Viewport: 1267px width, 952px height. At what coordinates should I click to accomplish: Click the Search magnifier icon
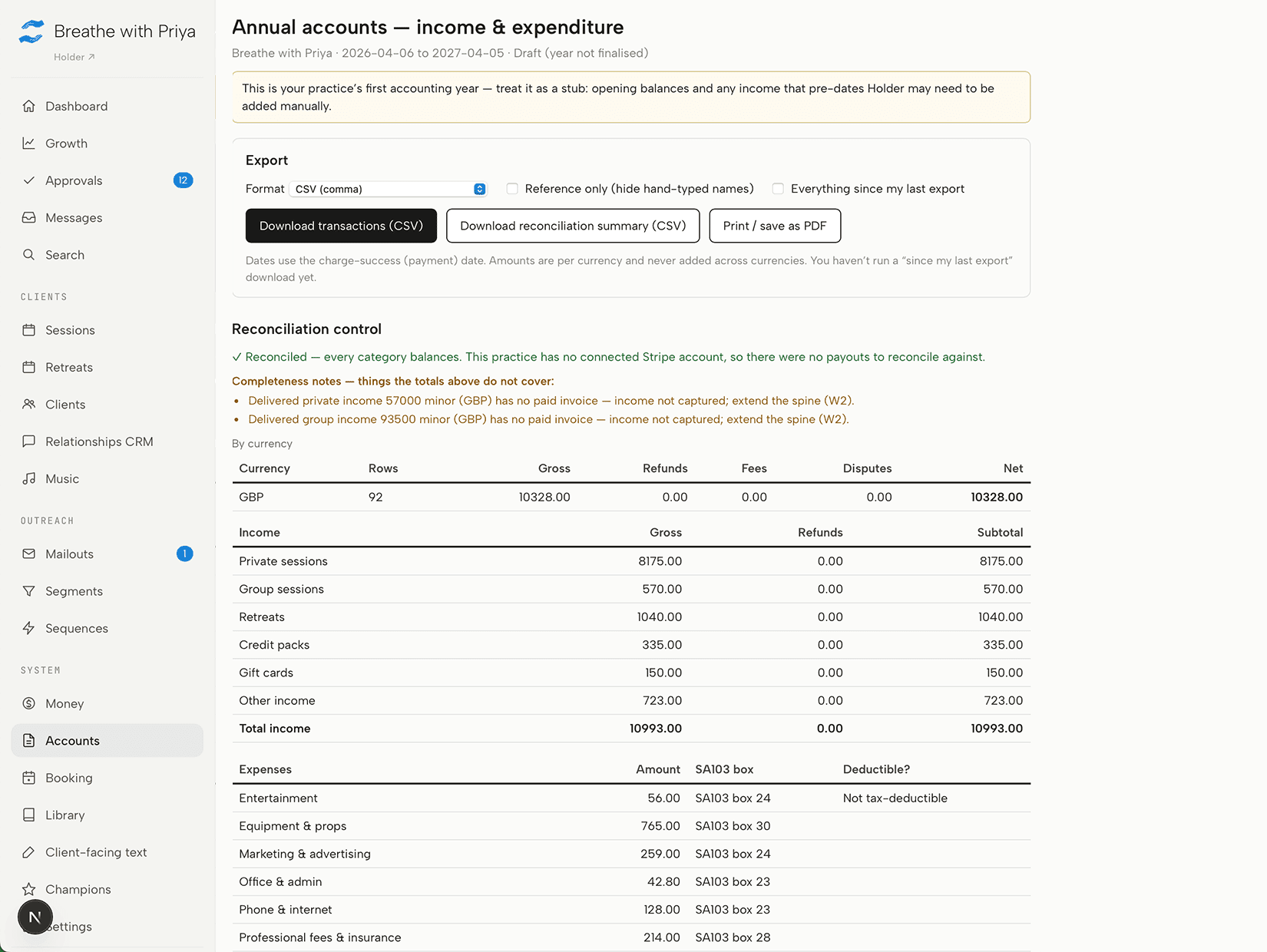(x=29, y=255)
